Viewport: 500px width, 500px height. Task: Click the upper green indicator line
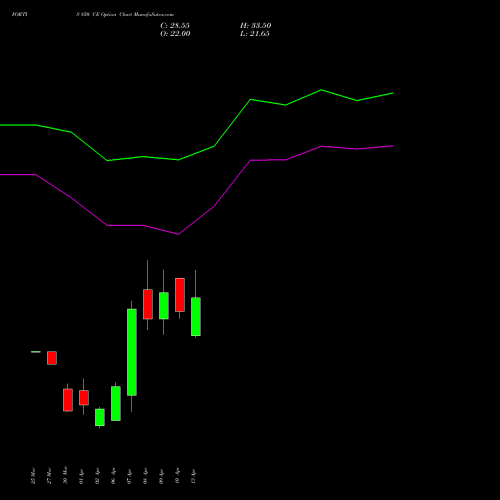click(232, 124)
